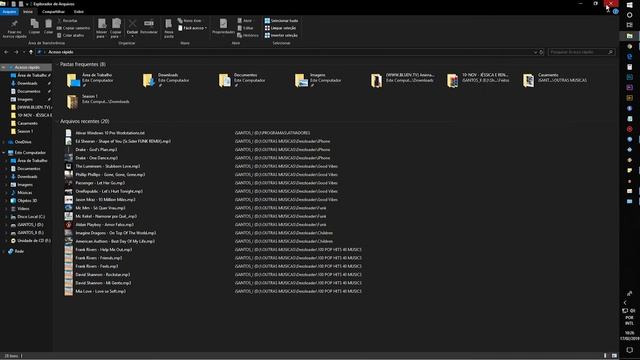640x360 pixels.
Task: Select Casamento under Acesso rápido sidebar
Action: click(x=27, y=123)
